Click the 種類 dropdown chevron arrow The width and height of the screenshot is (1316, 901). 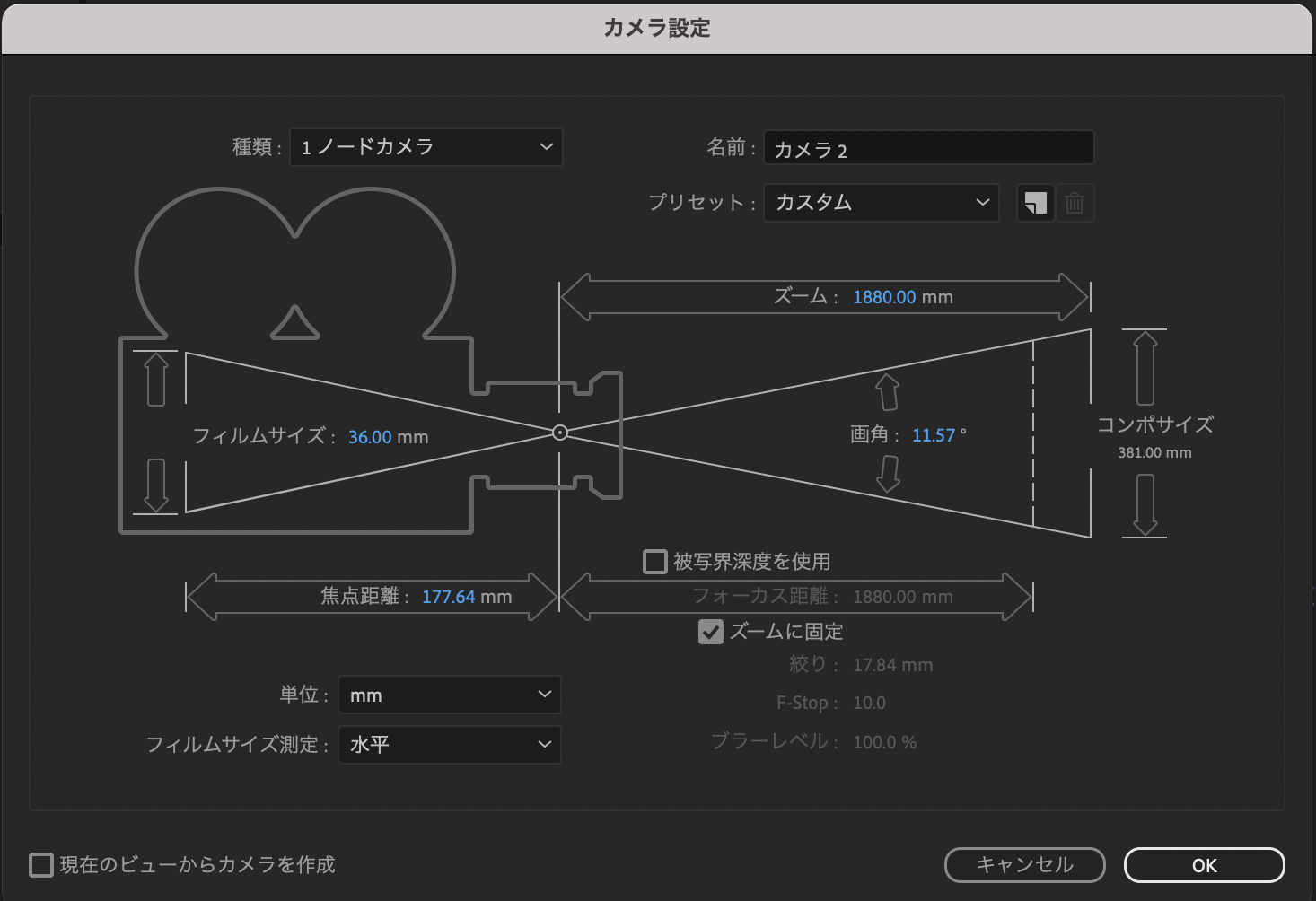[547, 147]
